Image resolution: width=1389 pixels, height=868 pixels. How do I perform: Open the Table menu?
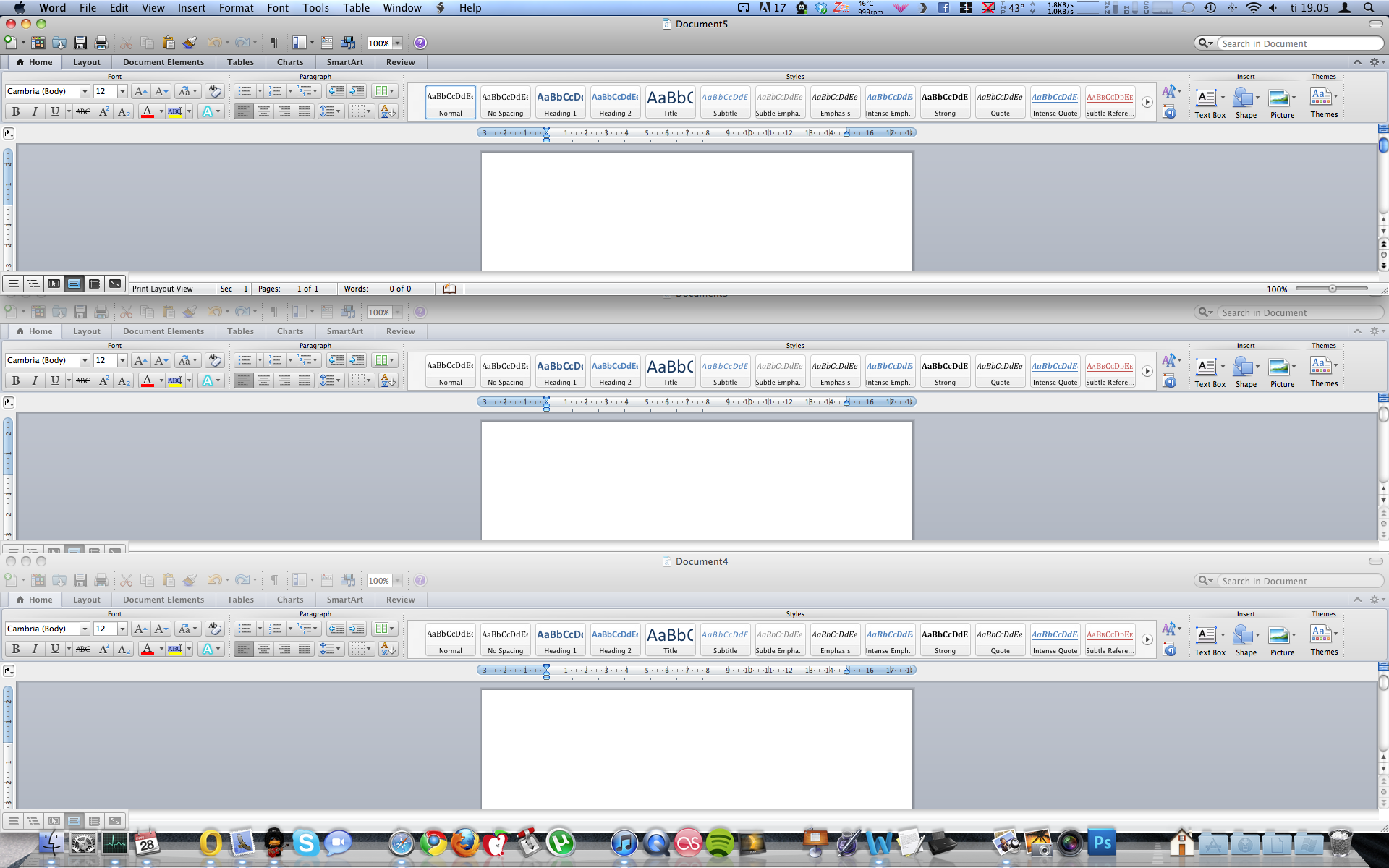click(356, 8)
